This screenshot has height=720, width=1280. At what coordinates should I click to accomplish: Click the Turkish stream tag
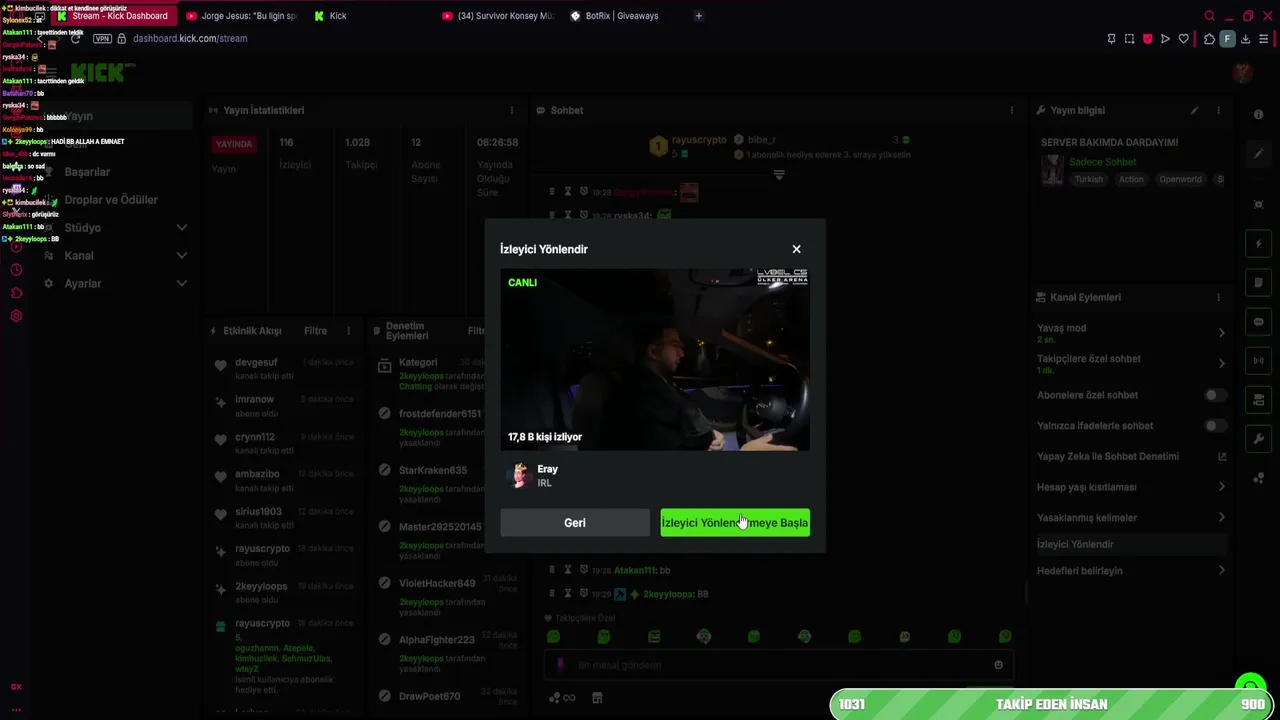[1089, 180]
